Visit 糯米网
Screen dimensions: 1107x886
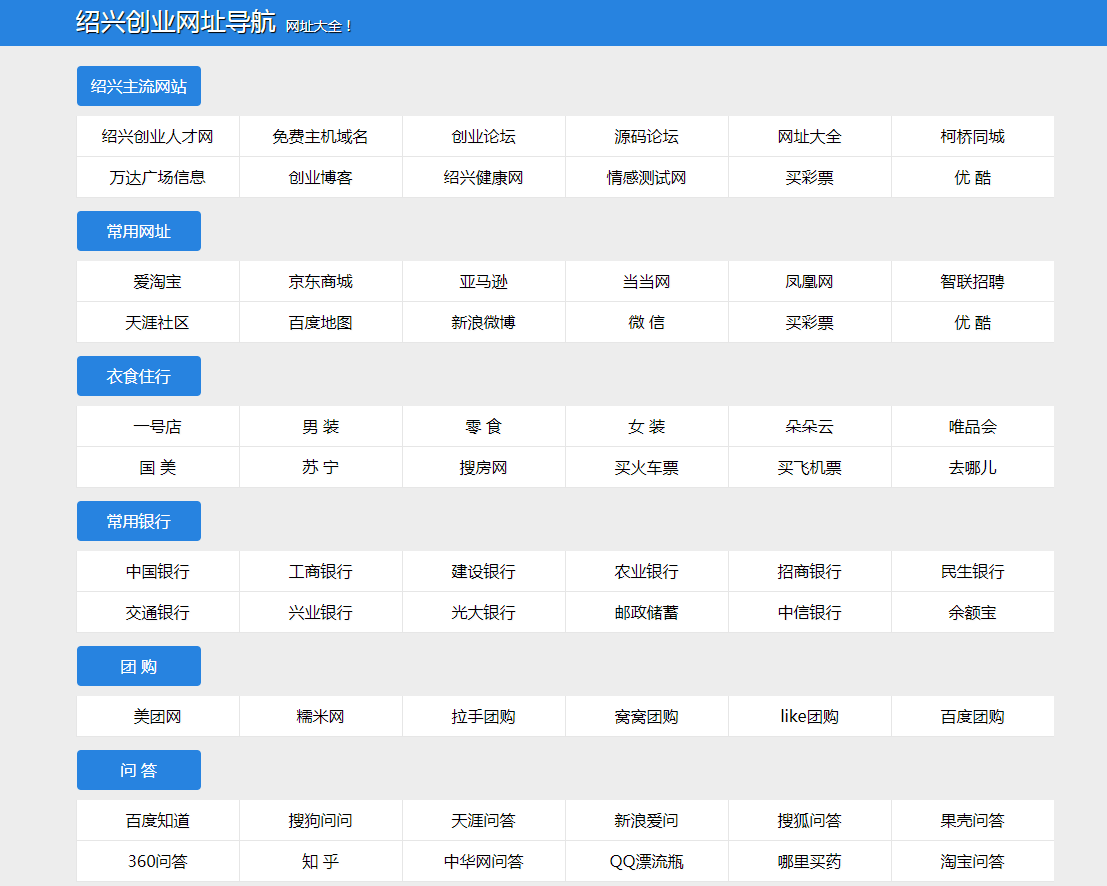[x=321, y=717]
